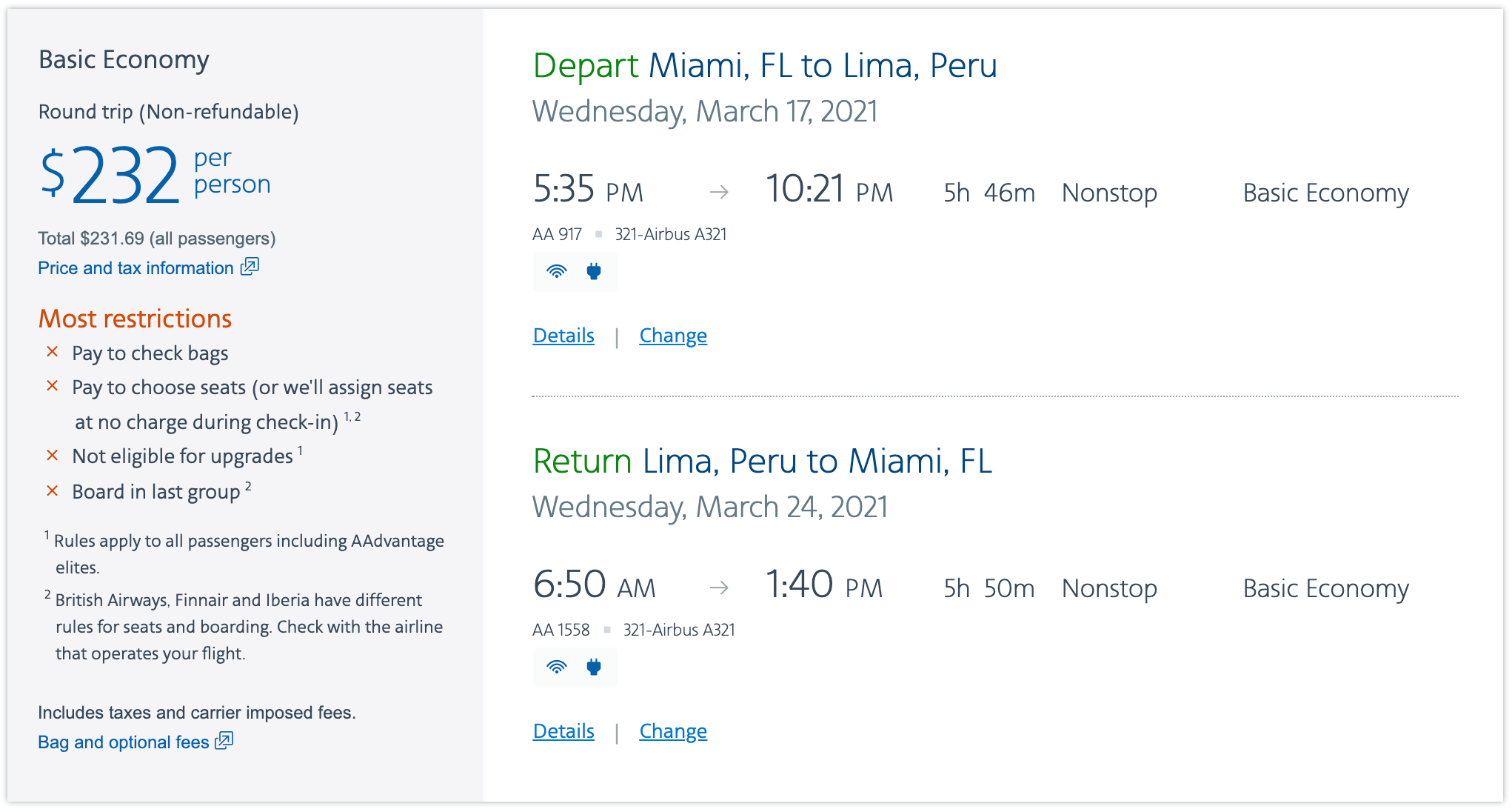Click external link icon beside Bag and optional fees
1512x812 pixels.
tap(224, 741)
